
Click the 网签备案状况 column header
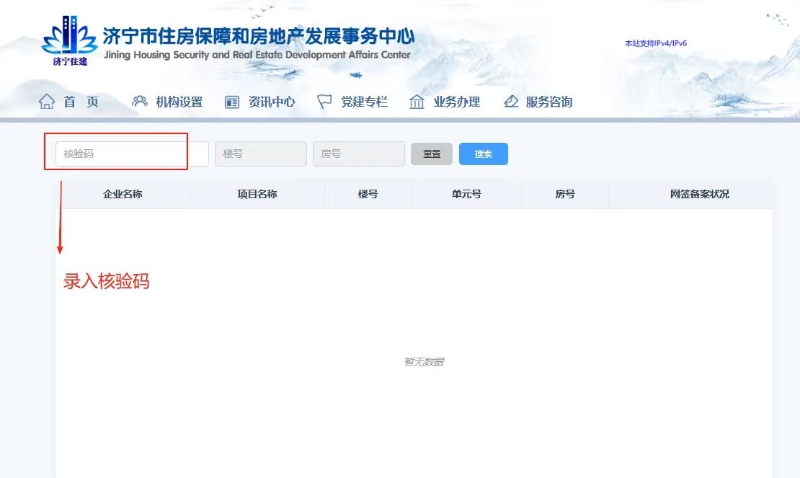(699, 194)
